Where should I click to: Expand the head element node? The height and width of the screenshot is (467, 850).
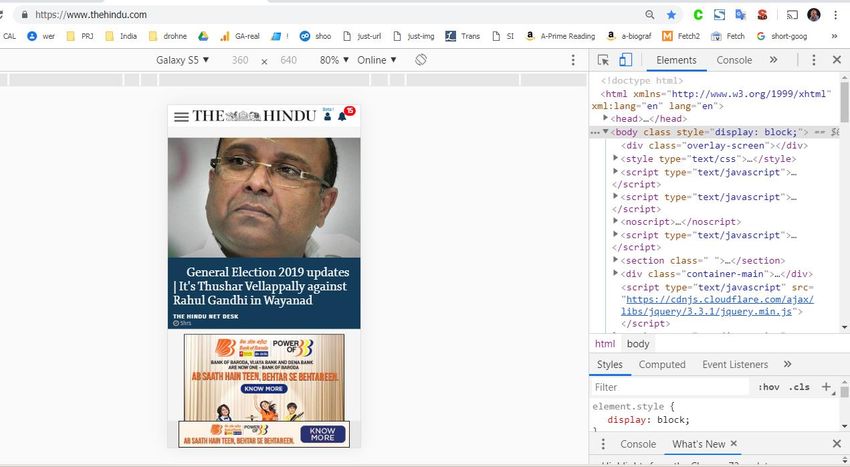tap(606, 117)
